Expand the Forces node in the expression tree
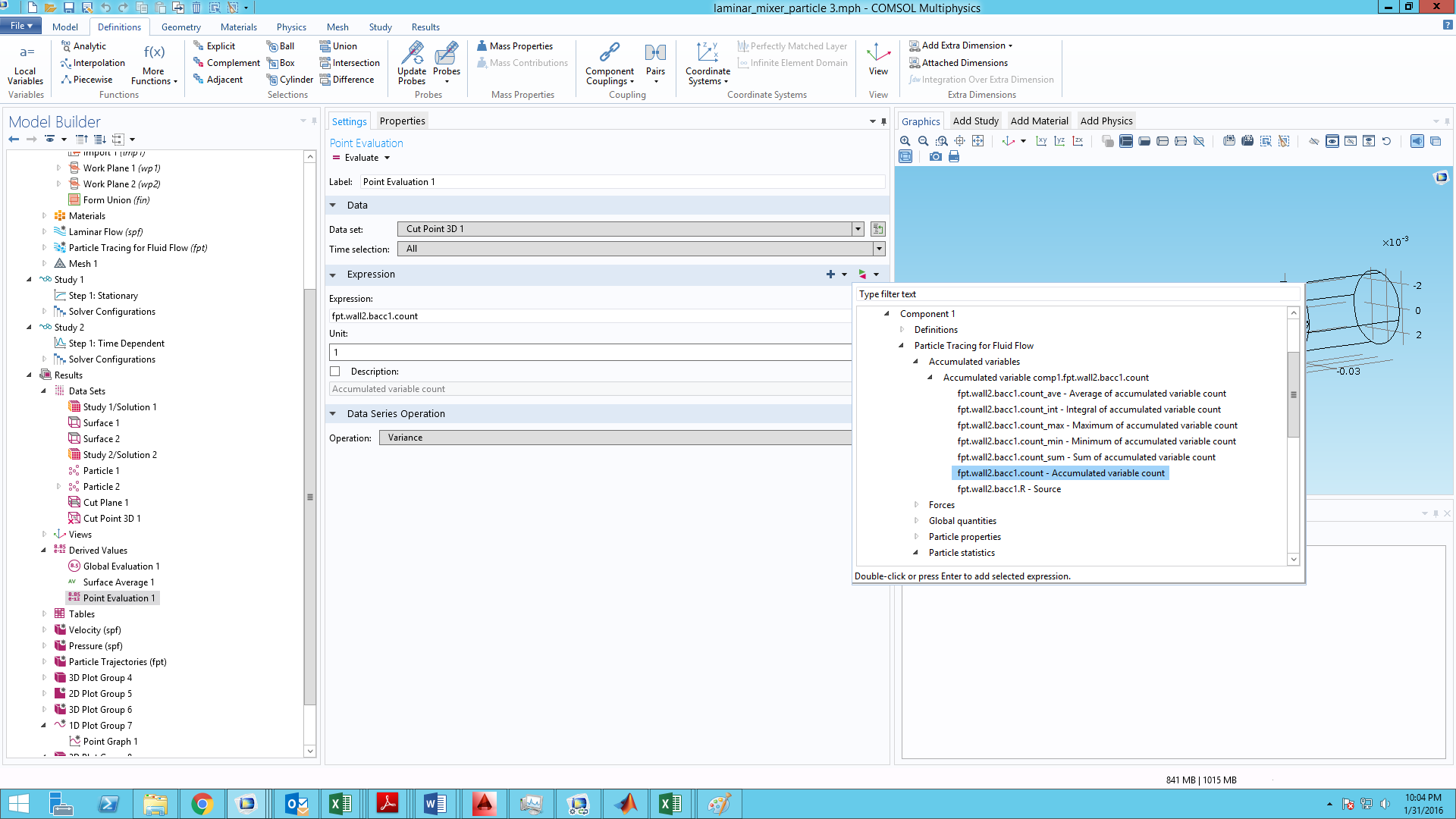This screenshot has width=1456, height=819. [x=916, y=505]
